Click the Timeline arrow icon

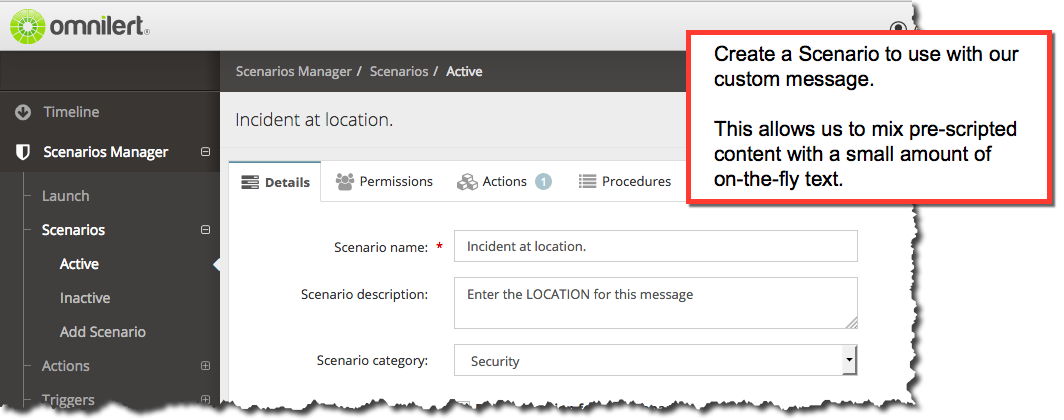[x=23, y=113]
